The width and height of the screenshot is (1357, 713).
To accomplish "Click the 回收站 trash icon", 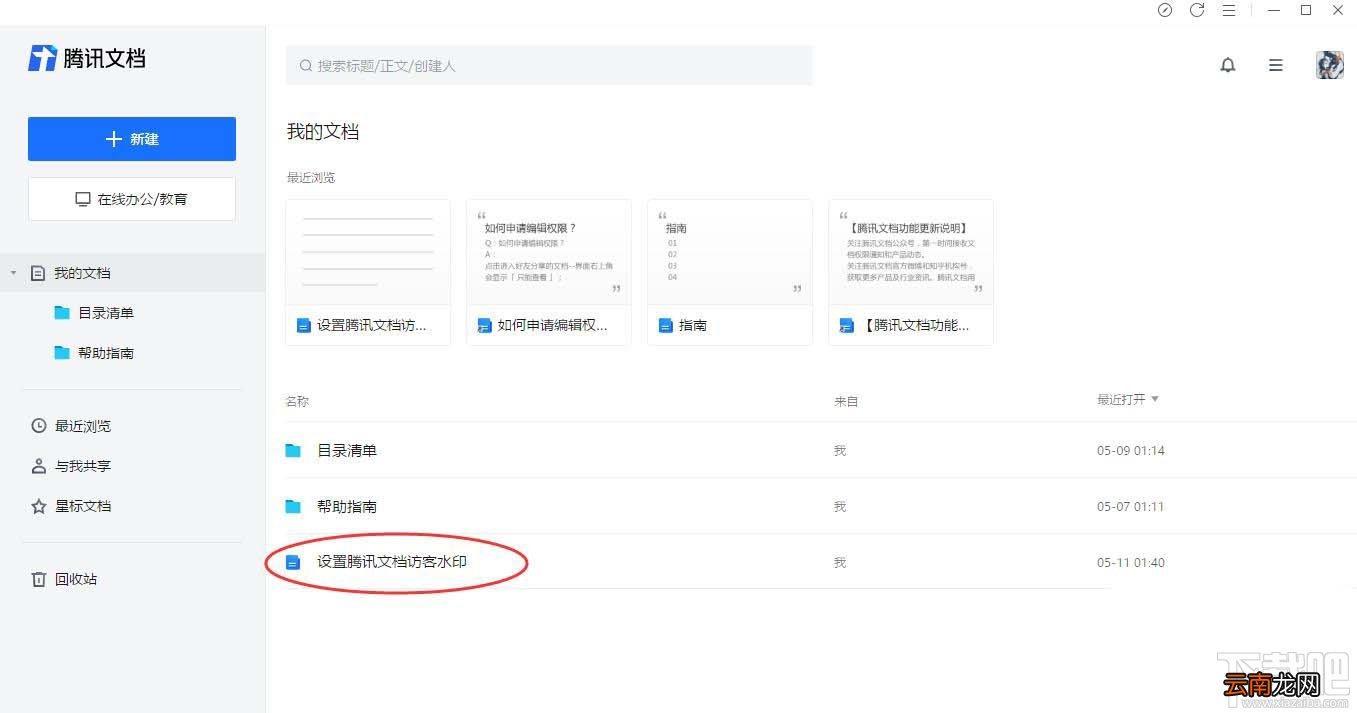I will coord(39,579).
